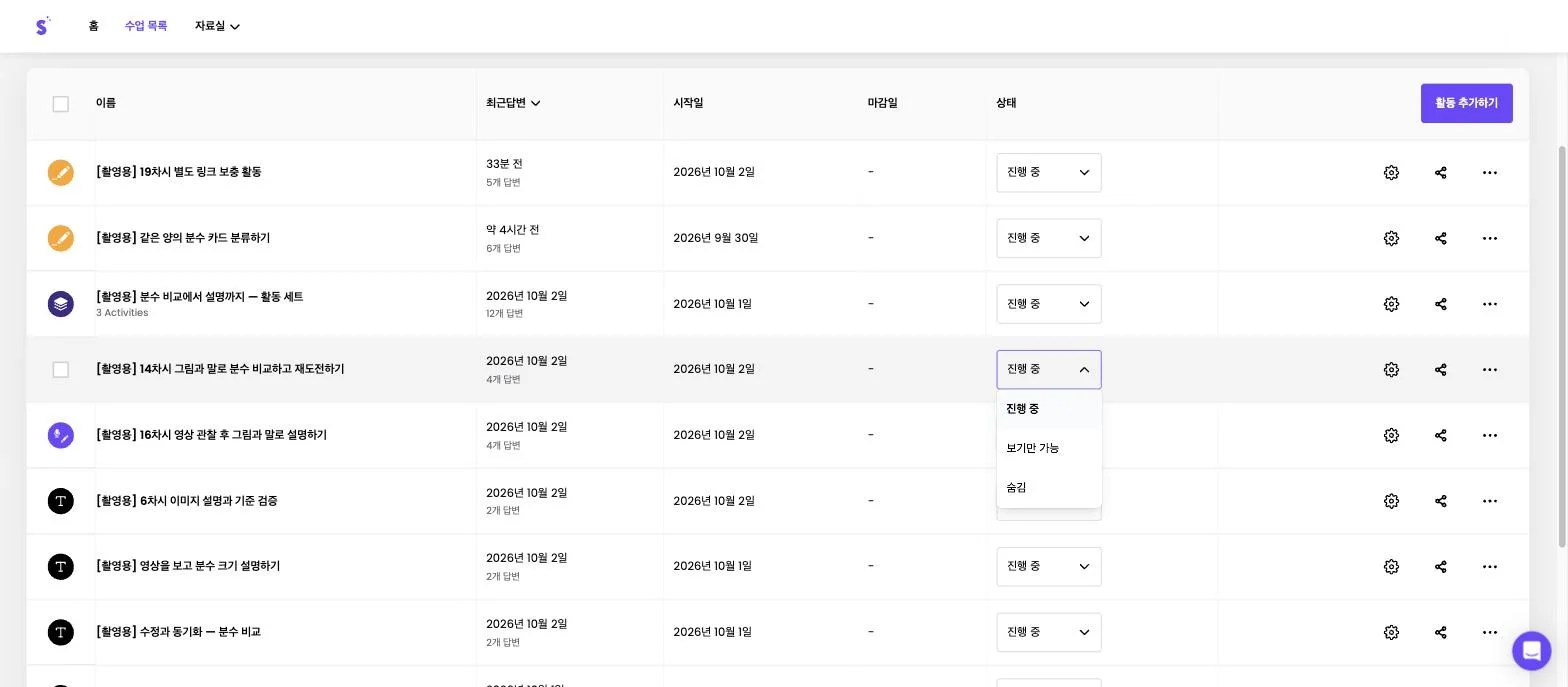Click the '2026년 9월 30일' start date cell

tap(716, 238)
